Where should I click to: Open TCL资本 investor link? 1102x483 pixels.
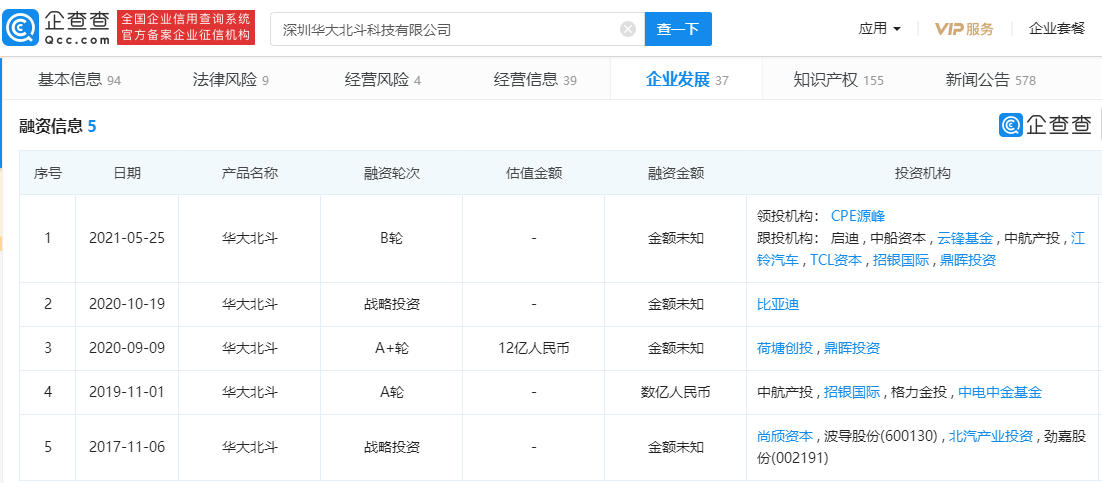(x=836, y=260)
